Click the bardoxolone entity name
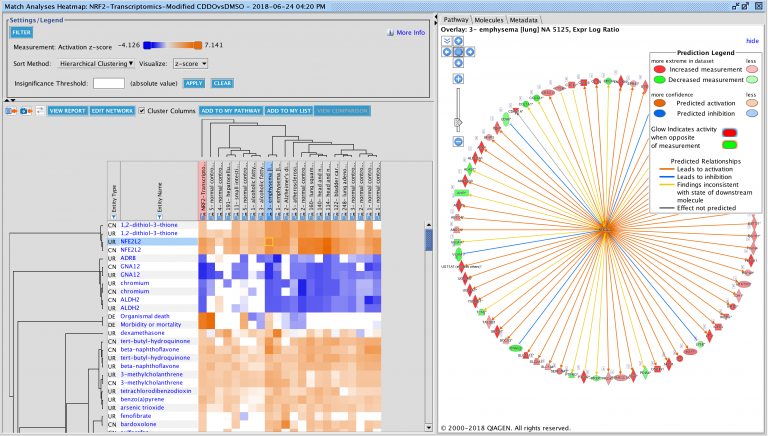Image resolution: width=768 pixels, height=436 pixels. [139, 424]
